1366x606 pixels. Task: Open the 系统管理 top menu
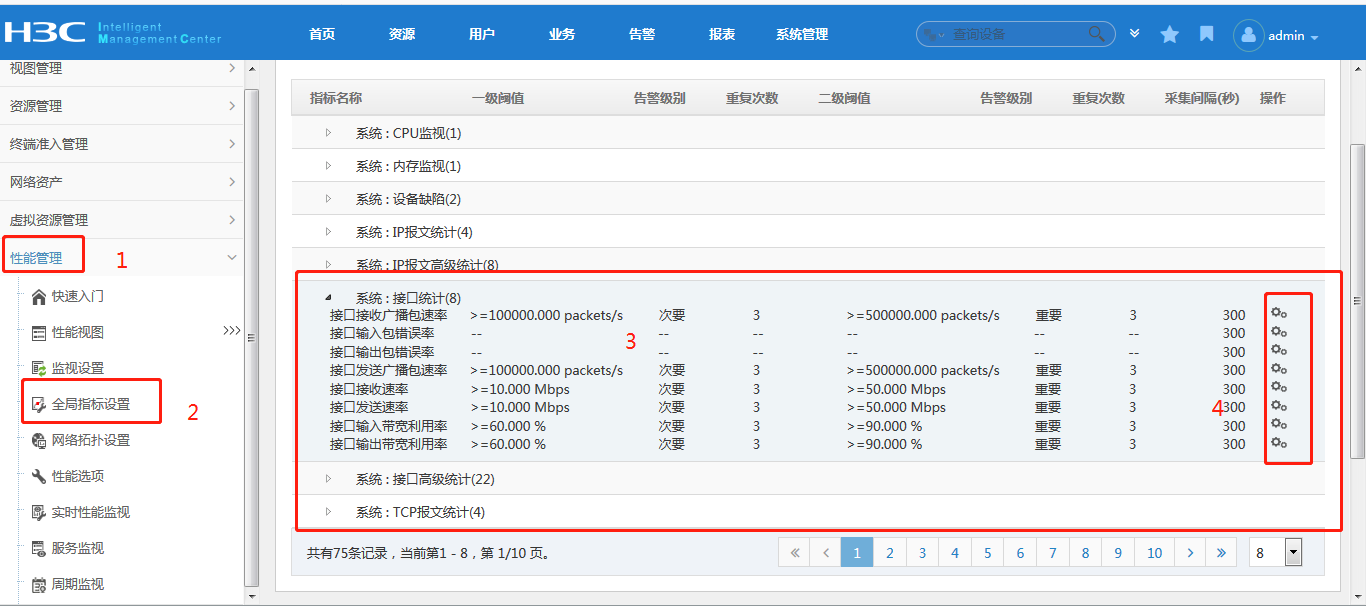[801, 34]
